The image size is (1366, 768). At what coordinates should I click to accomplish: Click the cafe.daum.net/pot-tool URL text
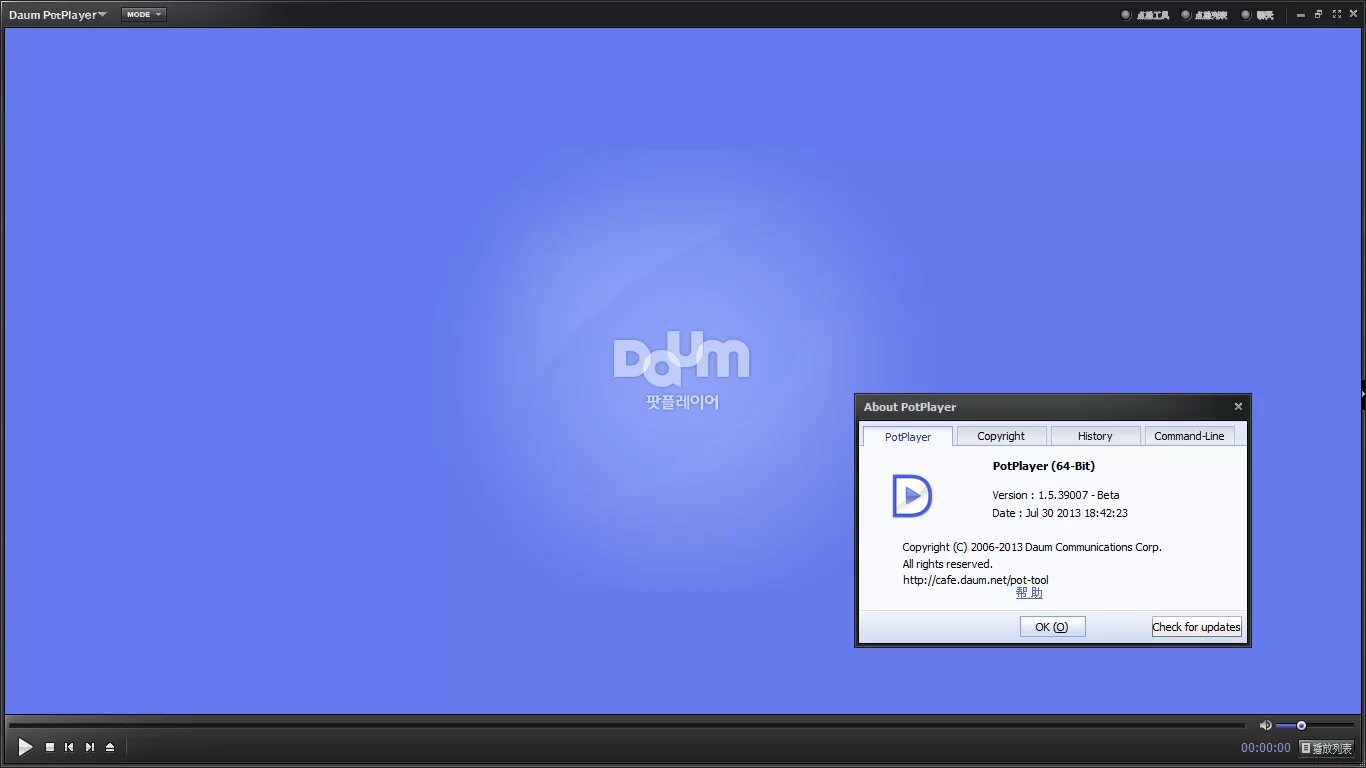pyautogui.click(x=976, y=580)
